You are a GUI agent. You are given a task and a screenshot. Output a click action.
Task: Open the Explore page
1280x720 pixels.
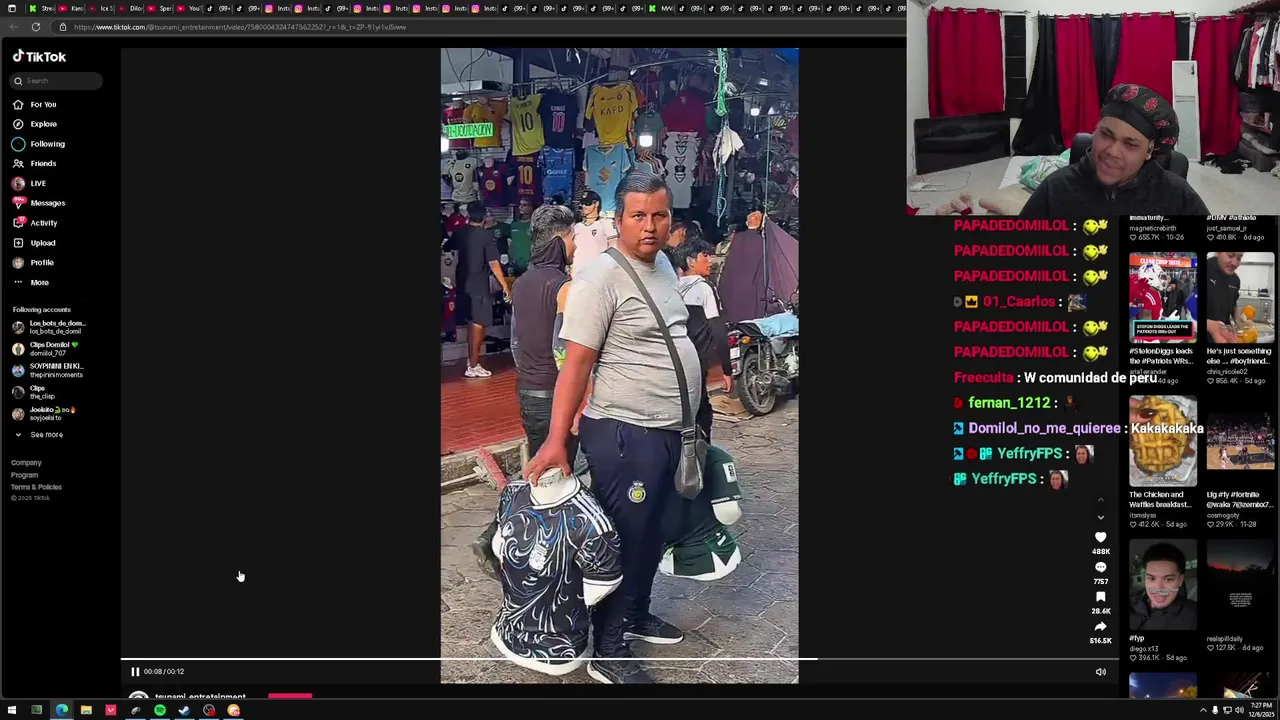[x=35, y=124]
